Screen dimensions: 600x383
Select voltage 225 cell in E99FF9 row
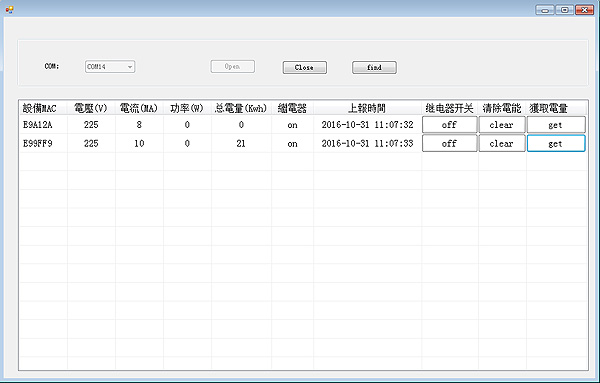point(91,143)
